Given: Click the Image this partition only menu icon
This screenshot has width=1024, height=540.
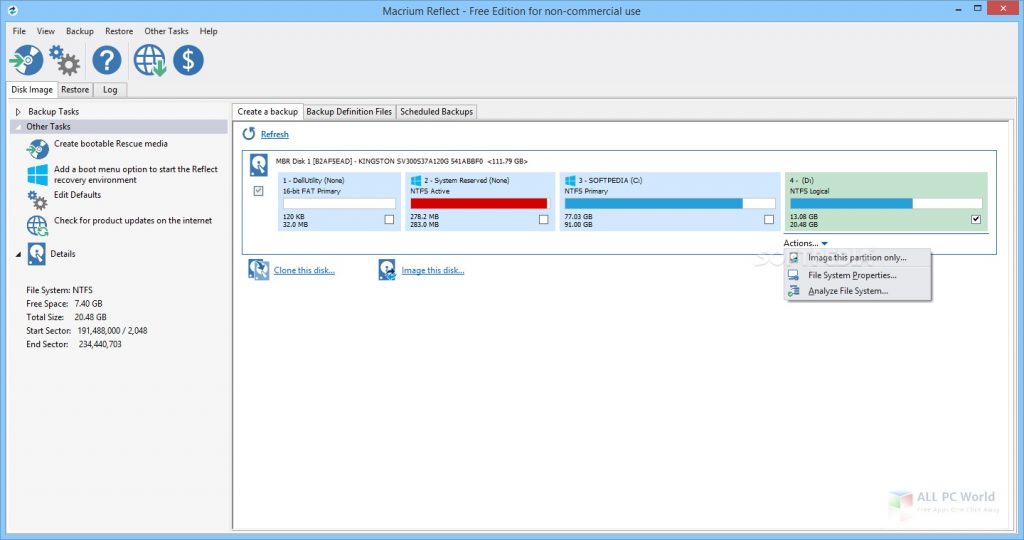Looking at the screenshot, I should coord(793,258).
